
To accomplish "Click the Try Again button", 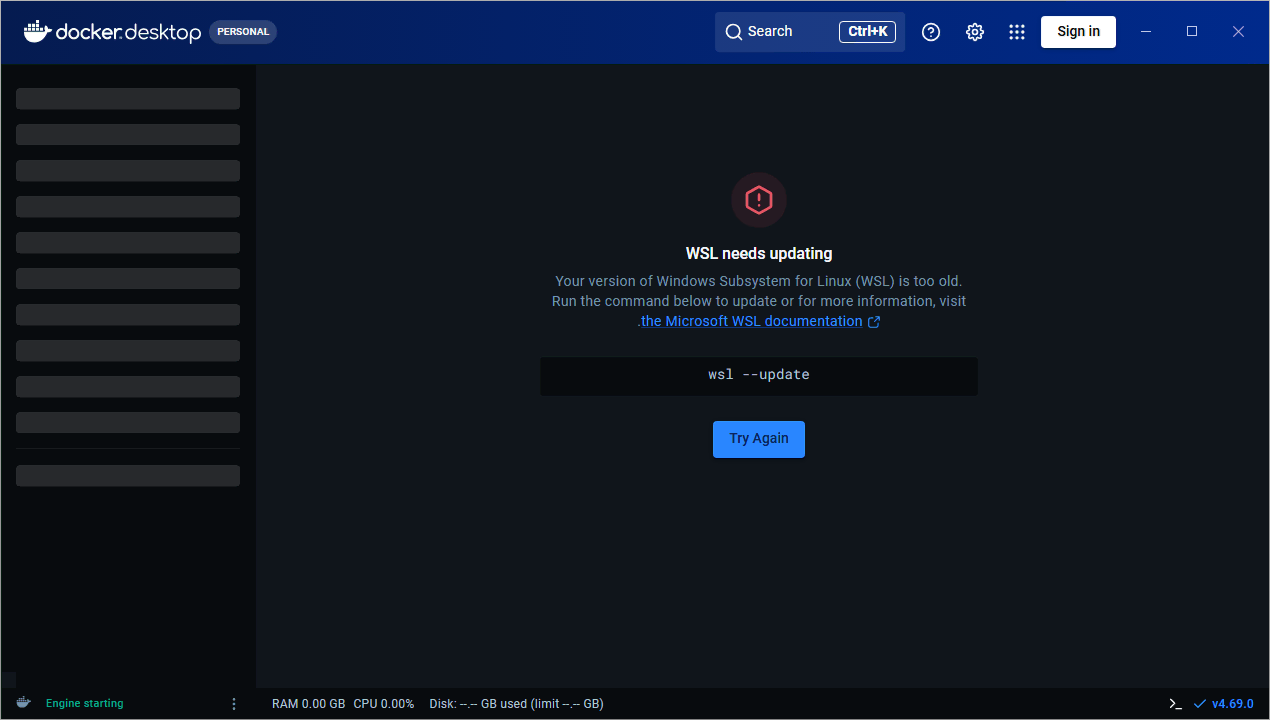I will tap(759, 439).
